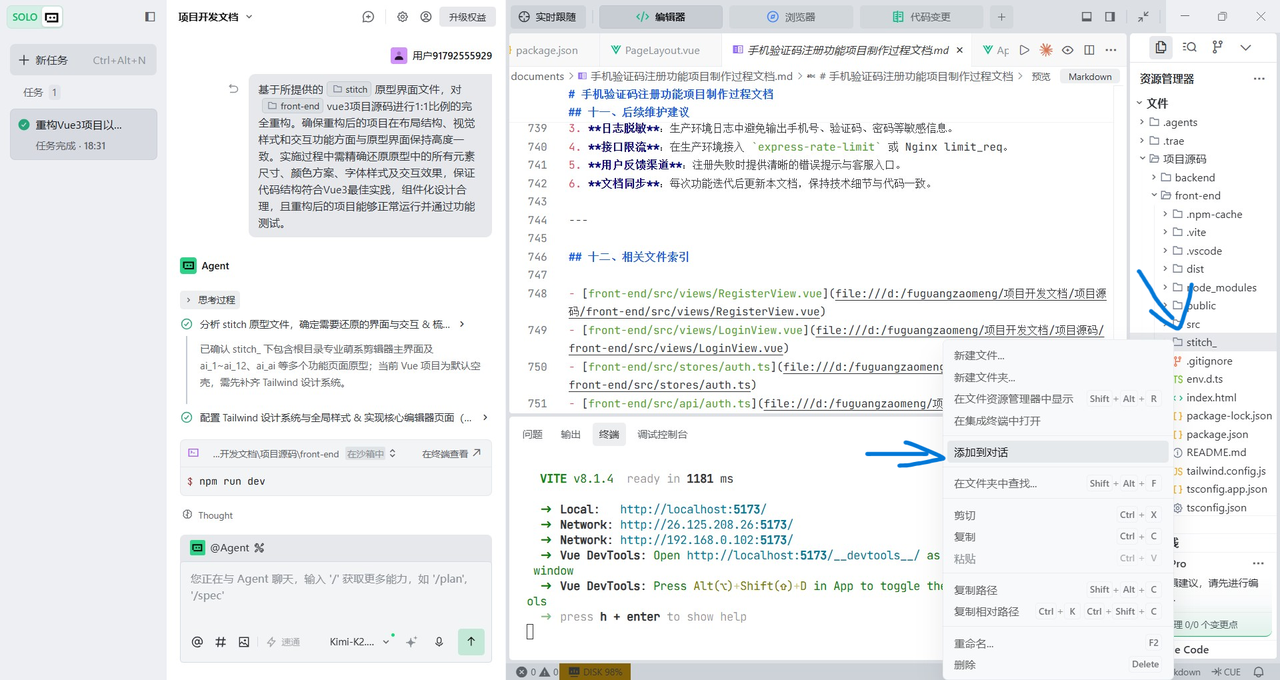Open the file explorer icon

tap(1160, 47)
